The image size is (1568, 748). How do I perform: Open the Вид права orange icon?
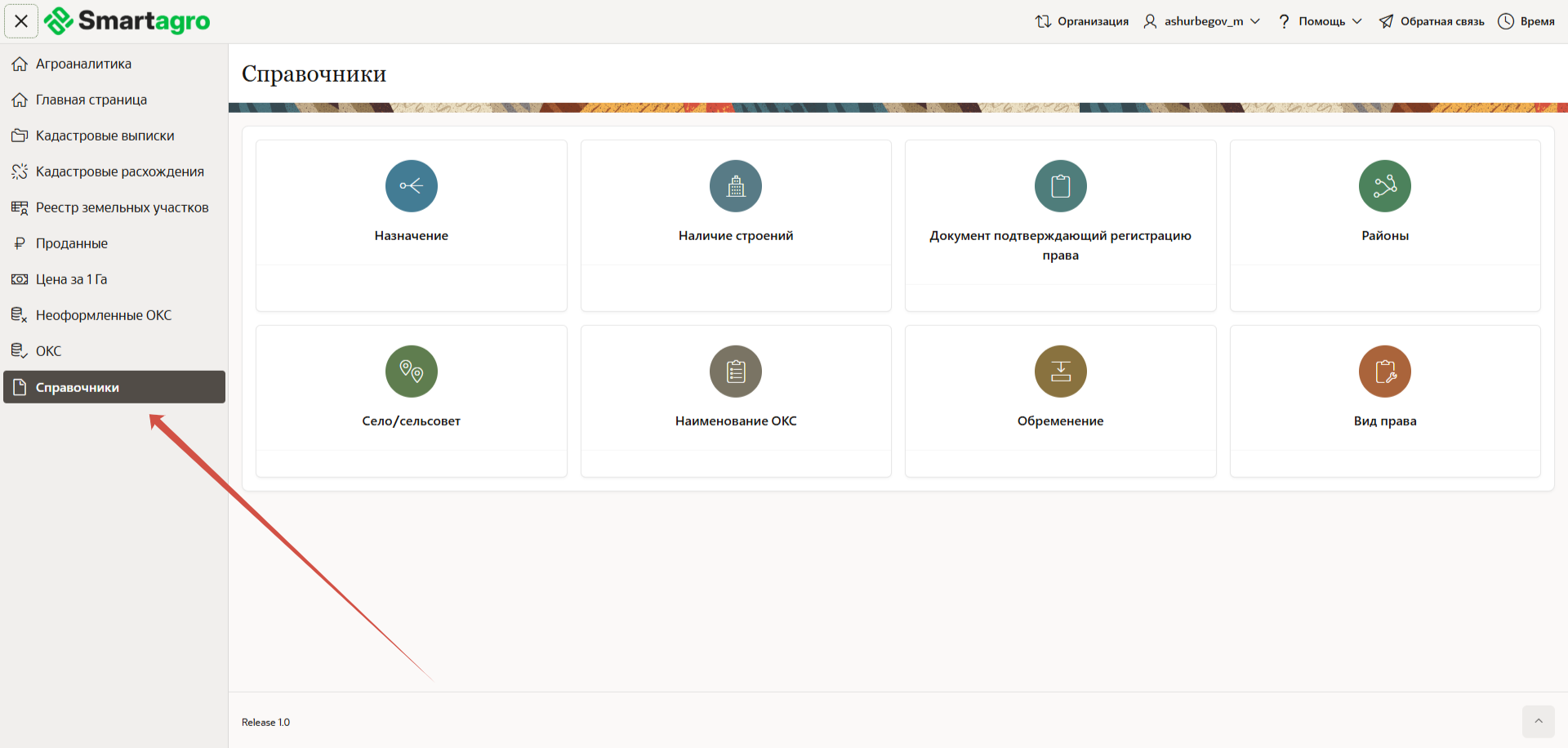pyautogui.click(x=1384, y=372)
